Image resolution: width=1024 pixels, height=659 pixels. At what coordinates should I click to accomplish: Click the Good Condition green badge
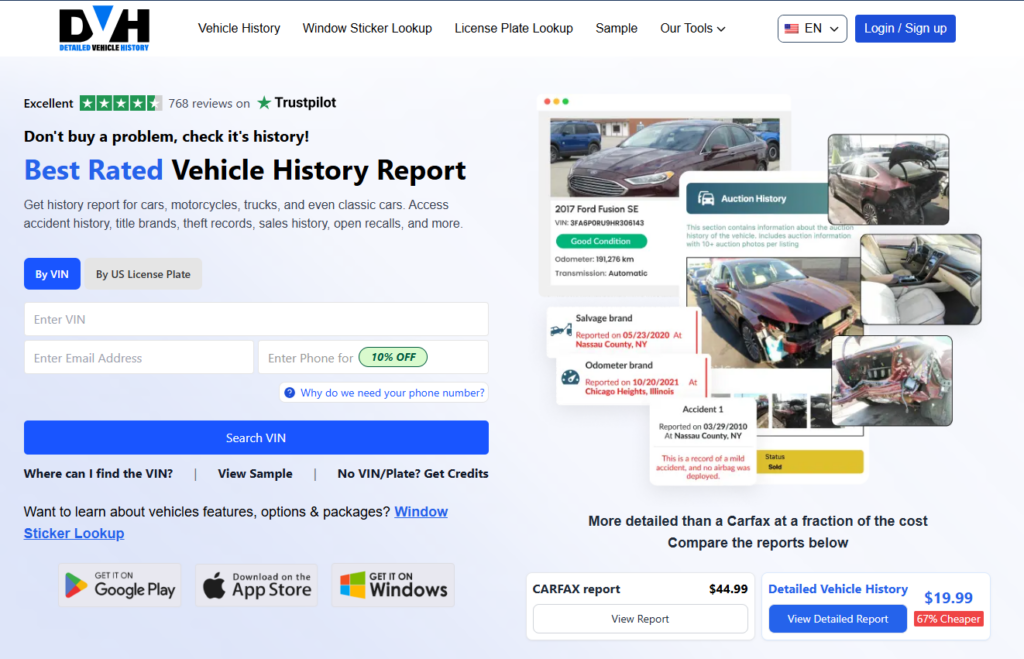tap(601, 241)
